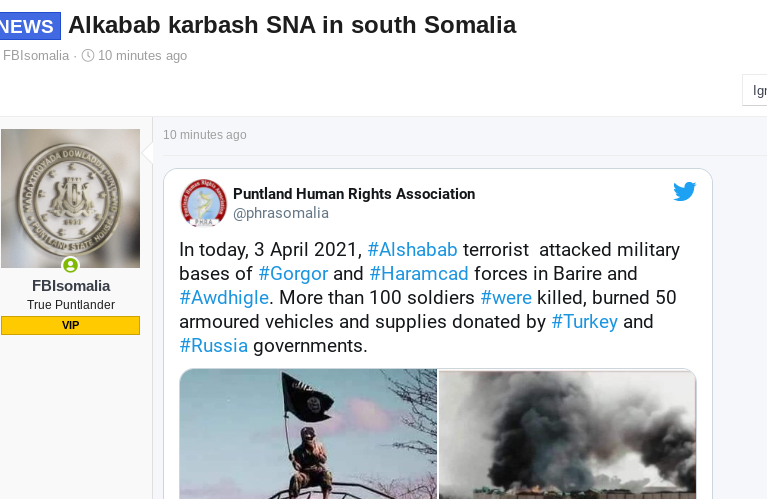Screen dimensions: 767x499
Task: Click the FBIsomalia author link under title
Action: tap(36, 55)
